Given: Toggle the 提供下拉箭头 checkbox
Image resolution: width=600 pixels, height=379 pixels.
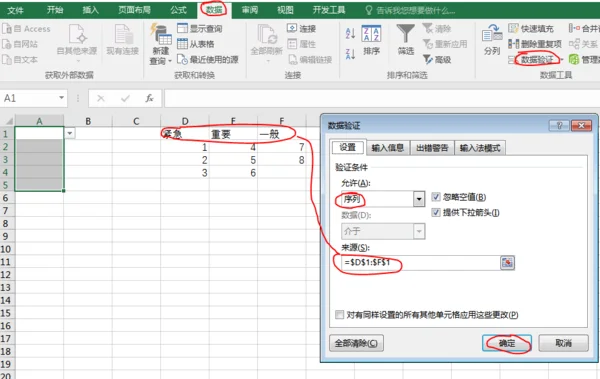Looking at the screenshot, I should pyautogui.click(x=435, y=212).
